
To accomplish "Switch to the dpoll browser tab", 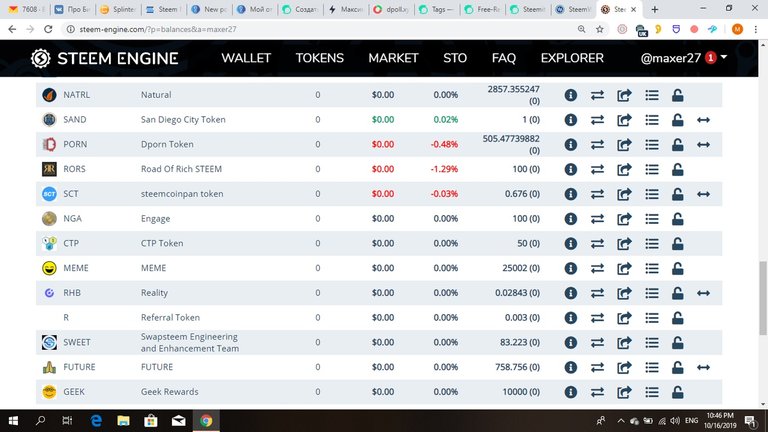I will tap(391, 9).
